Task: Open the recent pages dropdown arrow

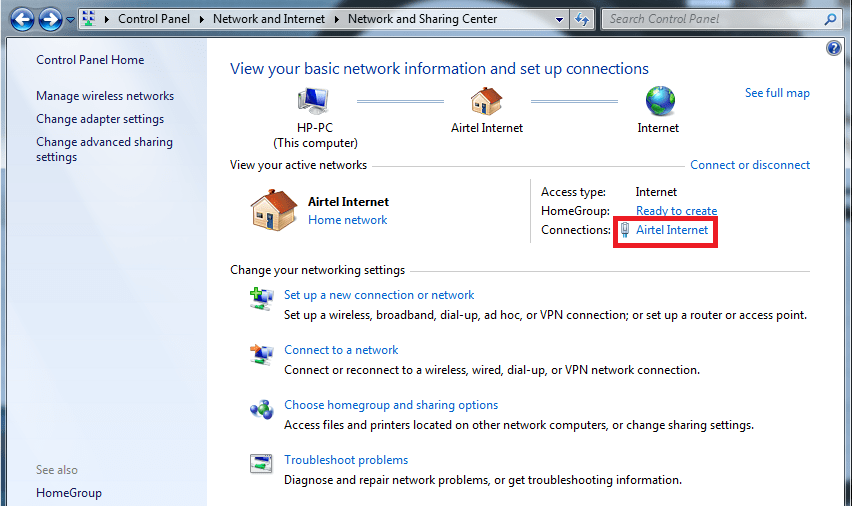Action: coord(70,20)
